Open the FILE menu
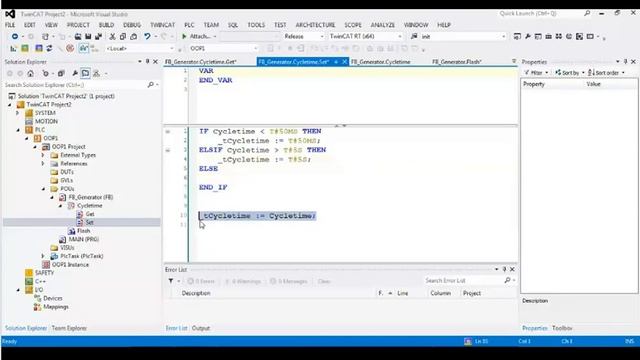 (x=10, y=25)
